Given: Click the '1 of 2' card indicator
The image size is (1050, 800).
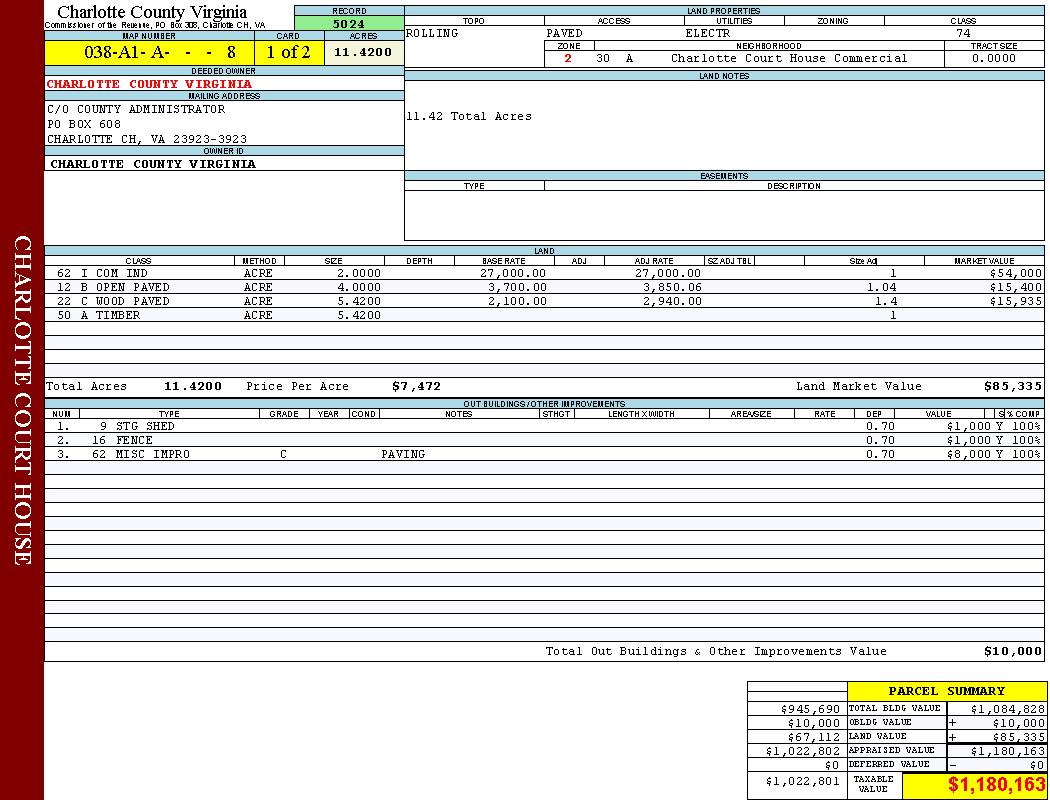Looking at the screenshot, I should point(288,53).
